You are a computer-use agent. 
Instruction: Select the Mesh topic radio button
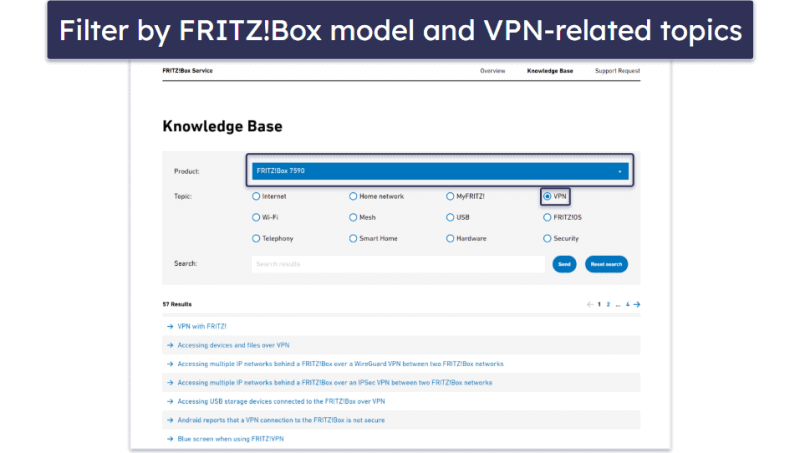(353, 217)
